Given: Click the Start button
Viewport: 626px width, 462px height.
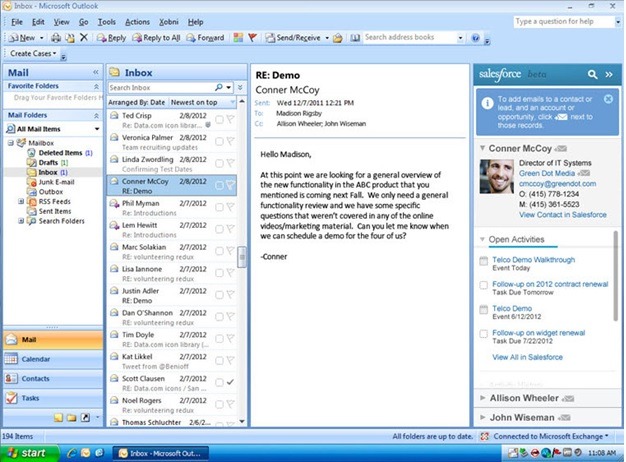Looking at the screenshot, I should (x=29, y=453).
